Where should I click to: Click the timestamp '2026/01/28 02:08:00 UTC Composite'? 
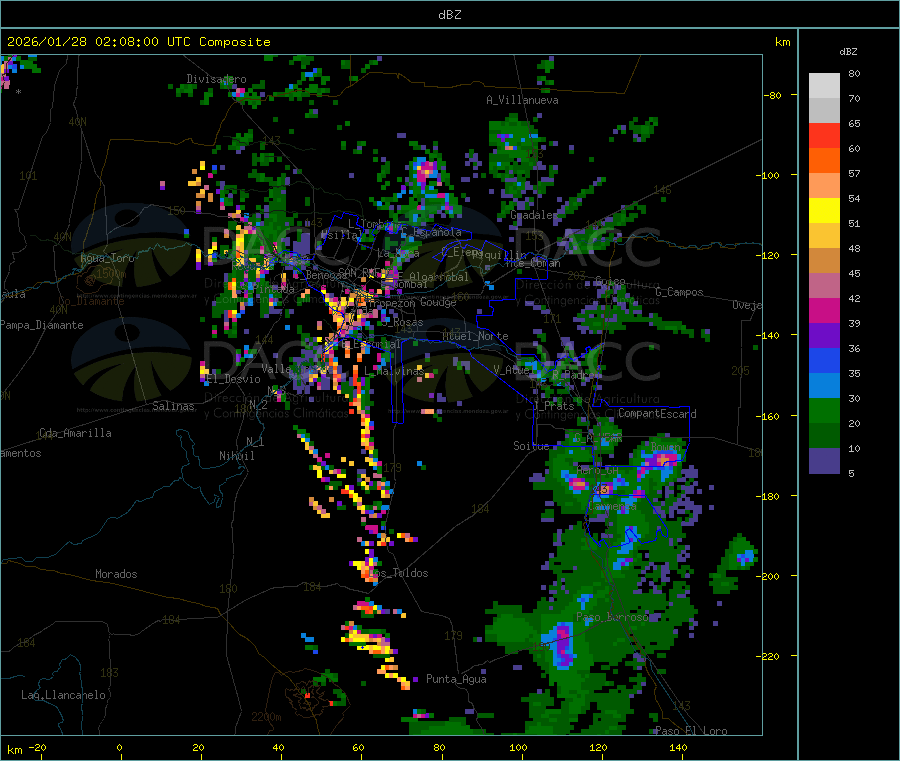[138, 42]
